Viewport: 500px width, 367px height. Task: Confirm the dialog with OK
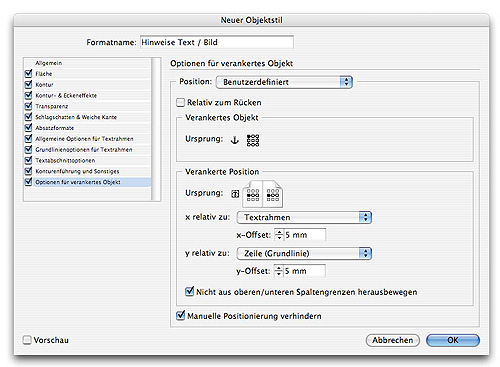tap(453, 340)
